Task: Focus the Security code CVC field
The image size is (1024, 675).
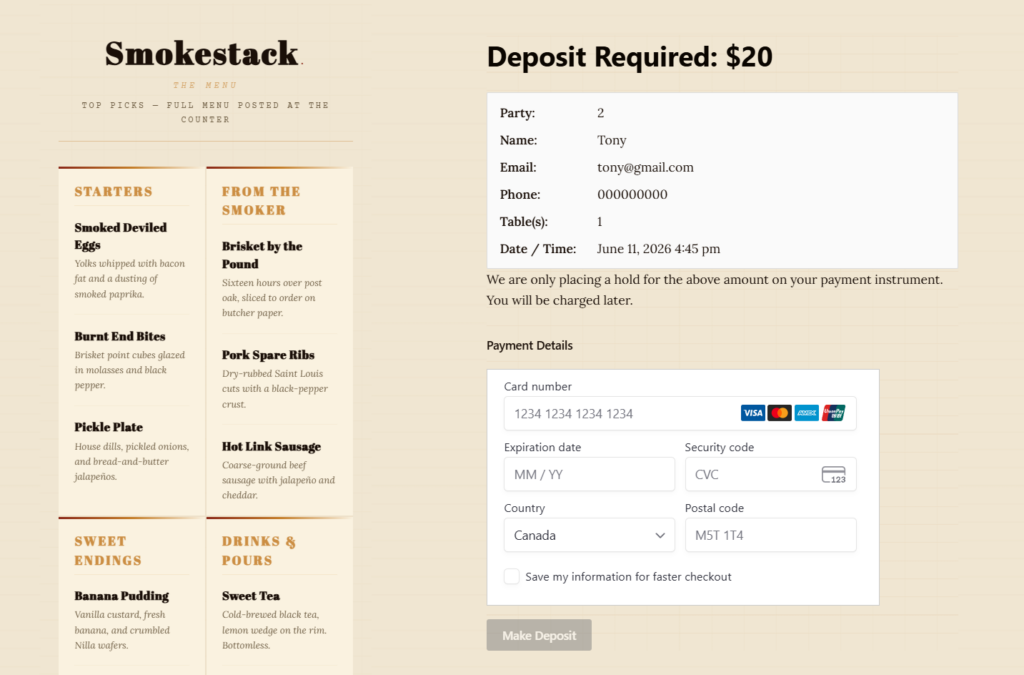Action: point(771,475)
